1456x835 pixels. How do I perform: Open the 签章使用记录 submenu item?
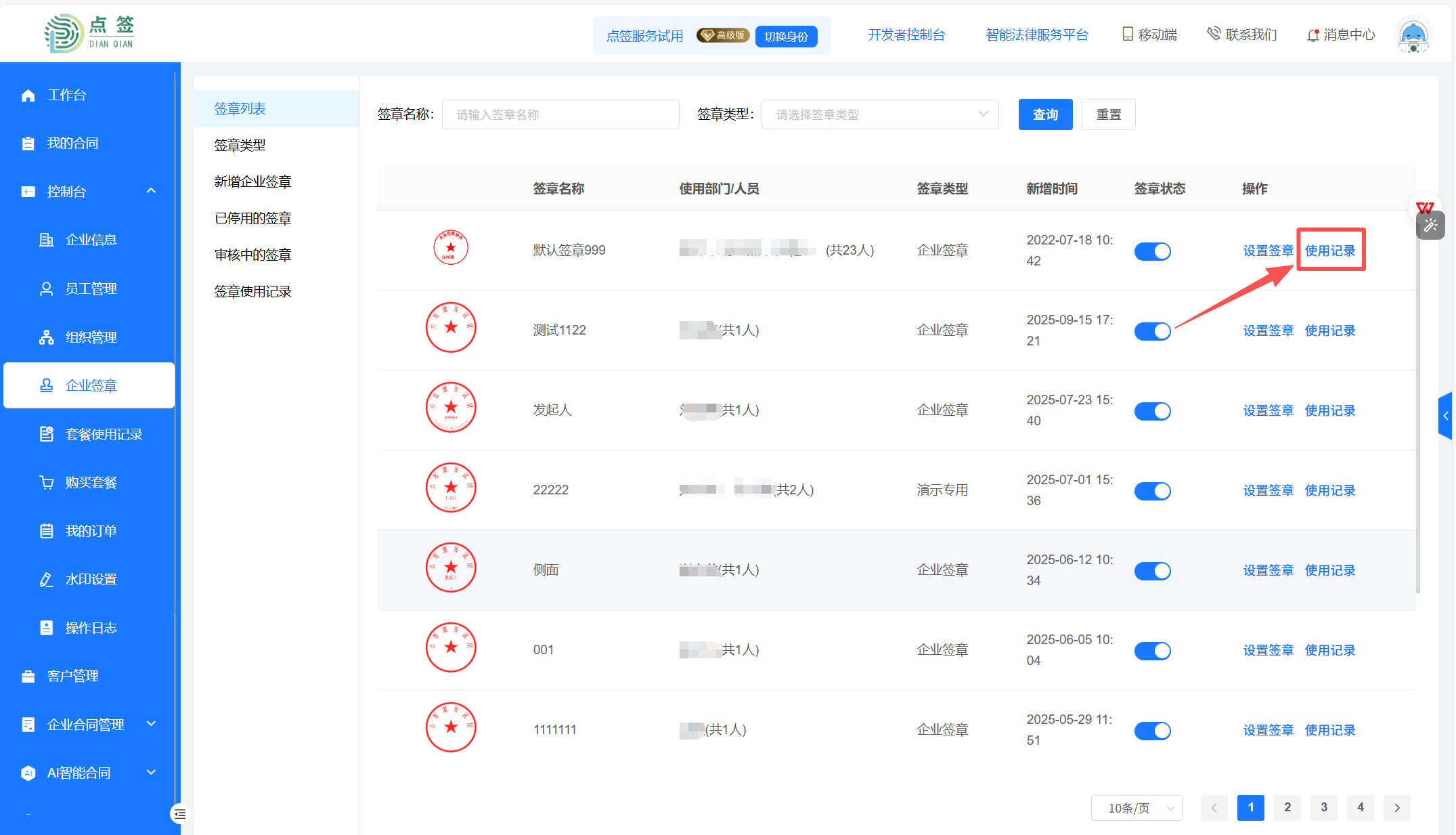(x=252, y=291)
